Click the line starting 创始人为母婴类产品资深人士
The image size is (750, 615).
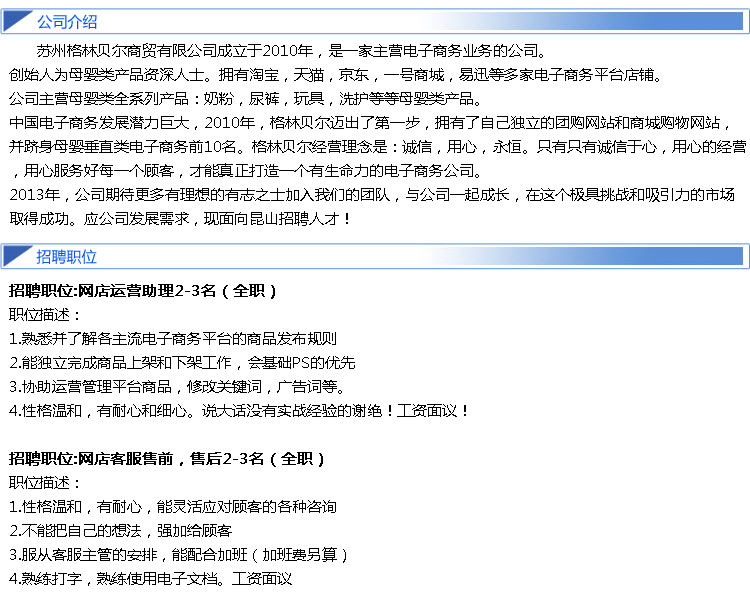(x=335, y=75)
